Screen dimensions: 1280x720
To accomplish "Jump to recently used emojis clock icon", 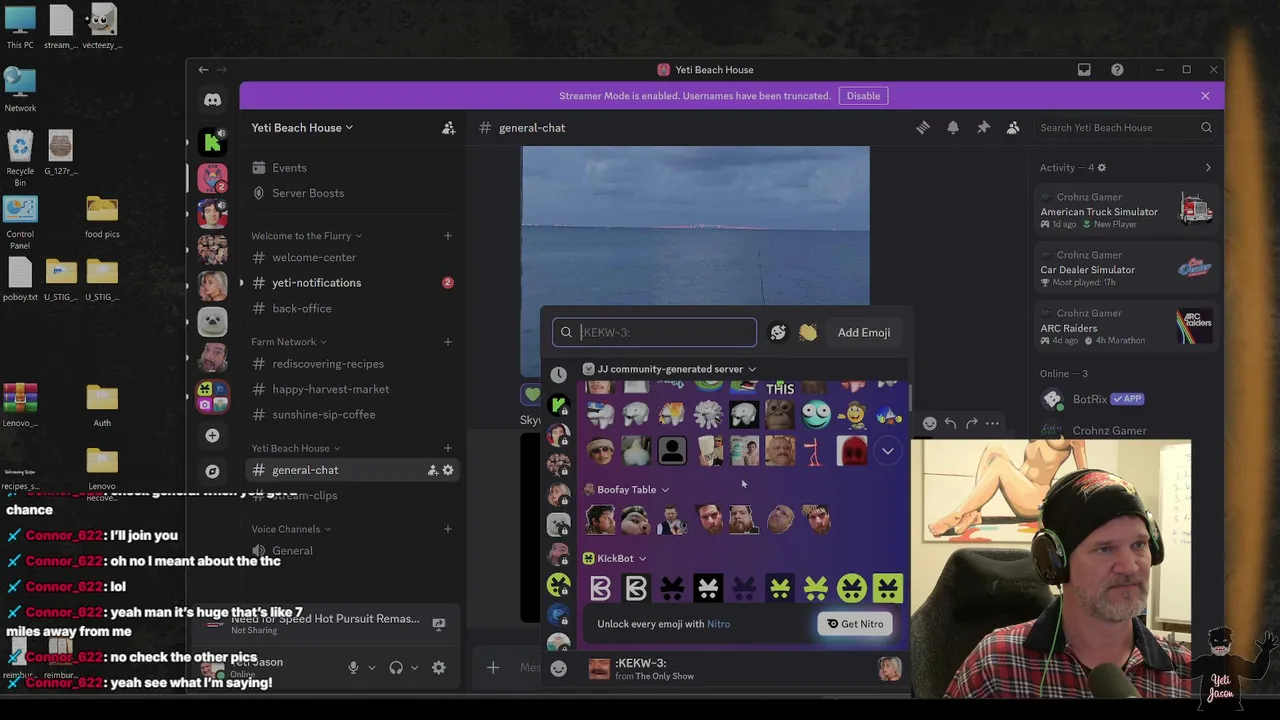I will [558, 375].
